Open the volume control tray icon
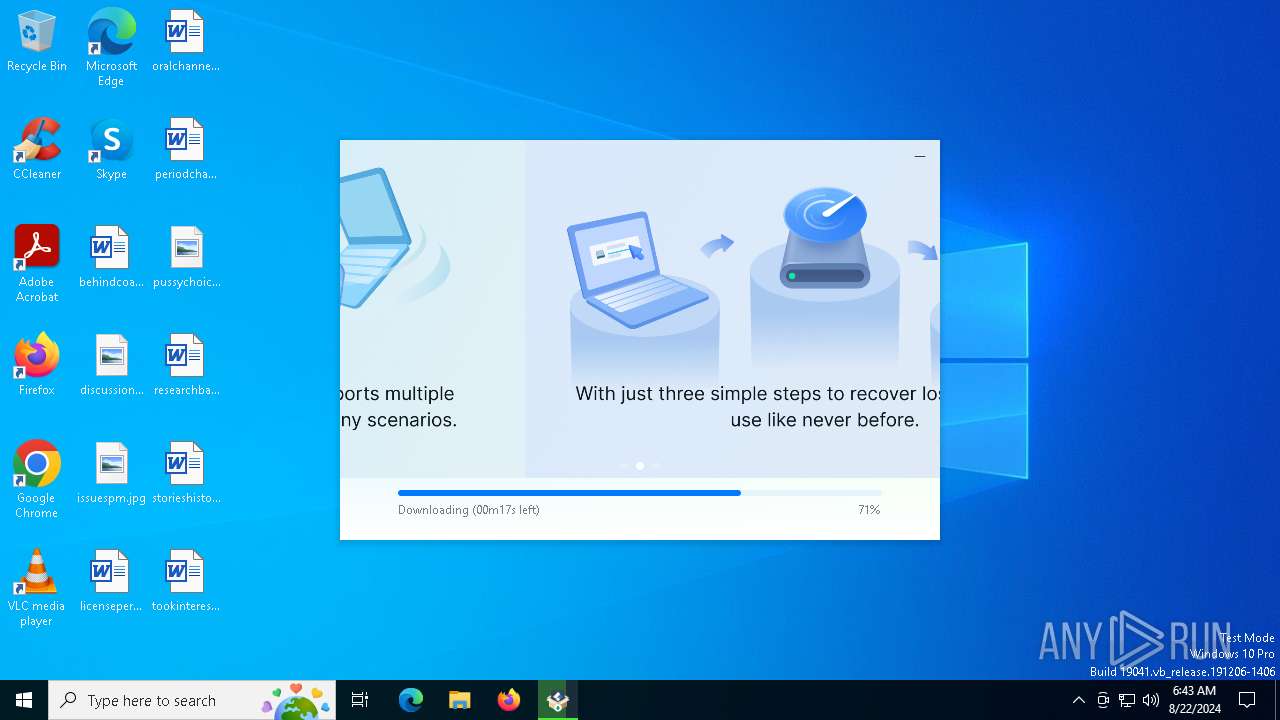The height and width of the screenshot is (720, 1280). [x=1151, y=700]
